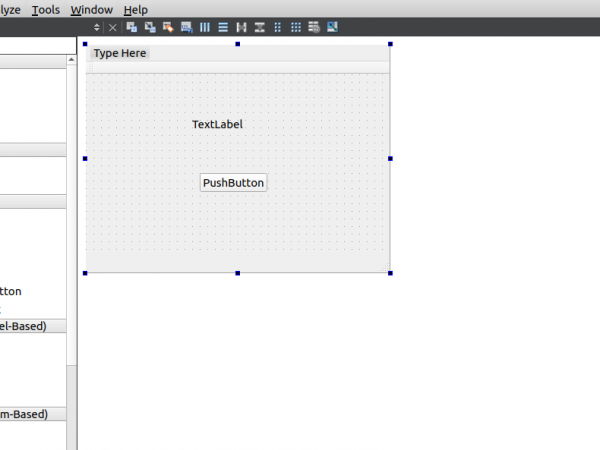Select the Edit Widgets mode icon

pos(131,27)
